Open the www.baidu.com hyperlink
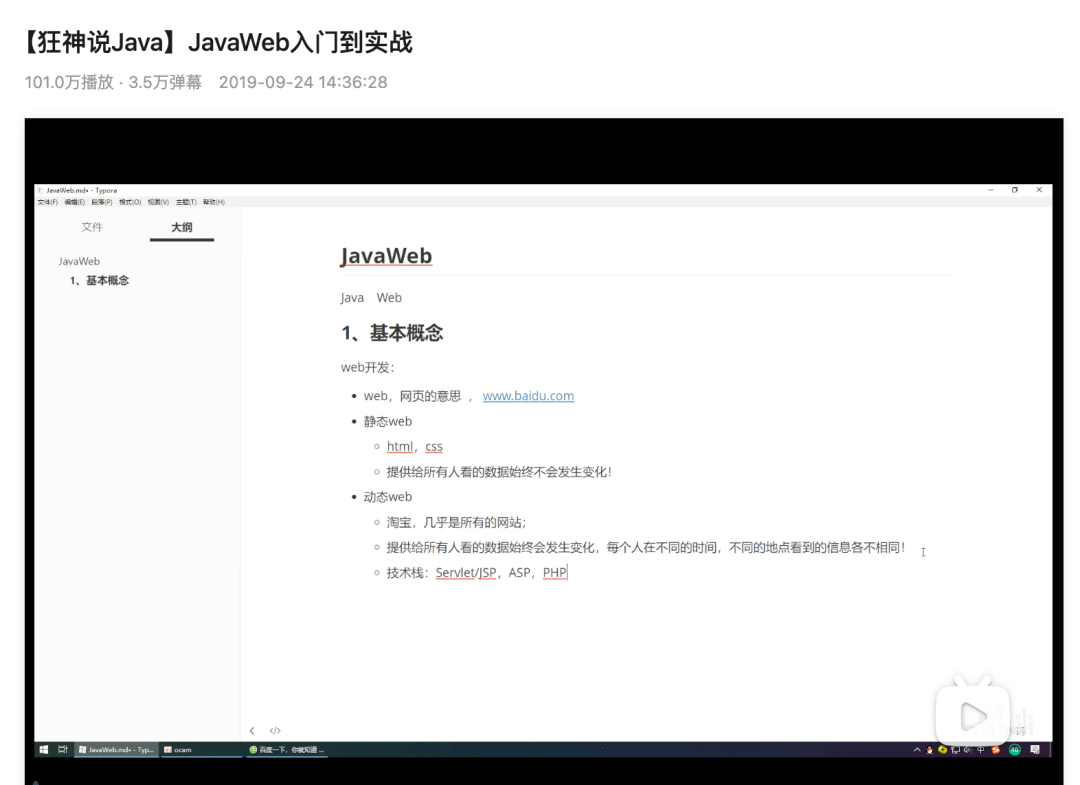This screenshot has width=1080, height=785. click(x=528, y=396)
